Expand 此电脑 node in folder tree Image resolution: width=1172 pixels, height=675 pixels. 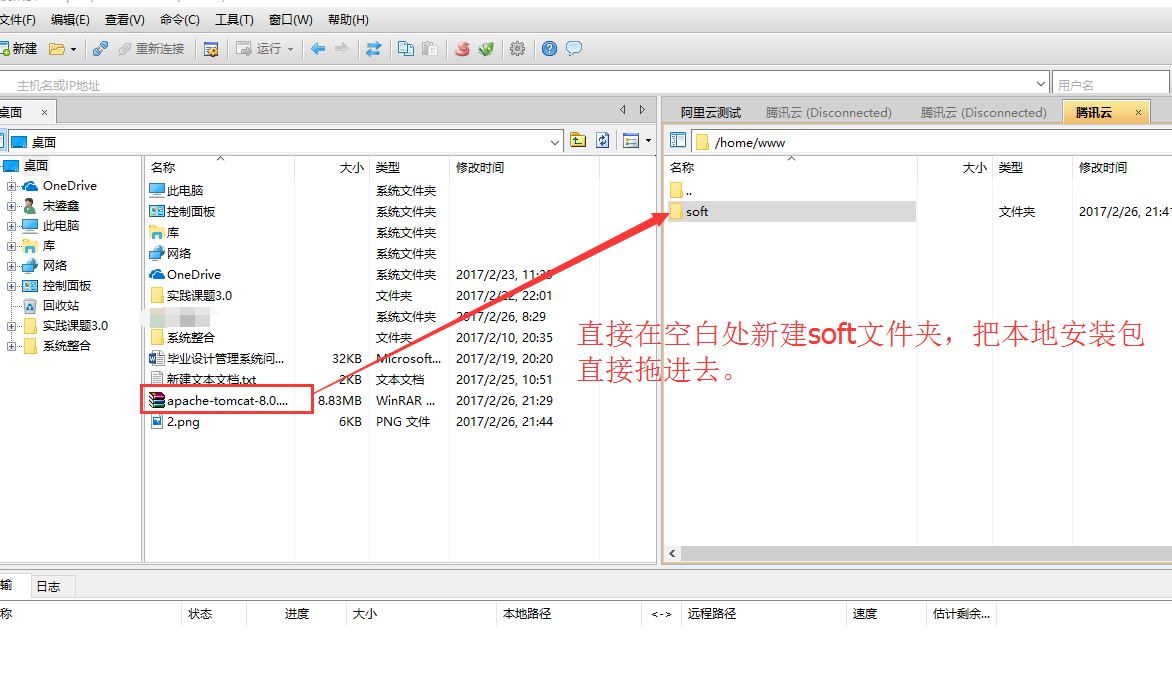pos(11,226)
